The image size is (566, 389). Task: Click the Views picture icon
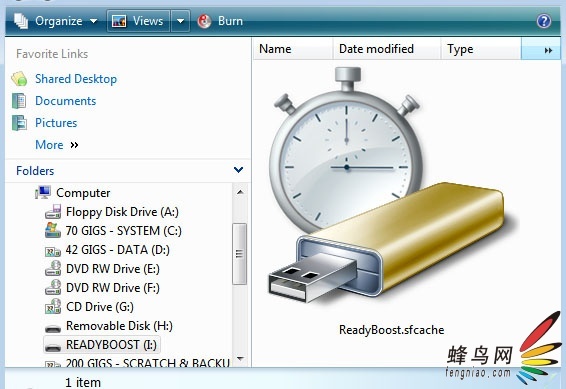pos(119,21)
